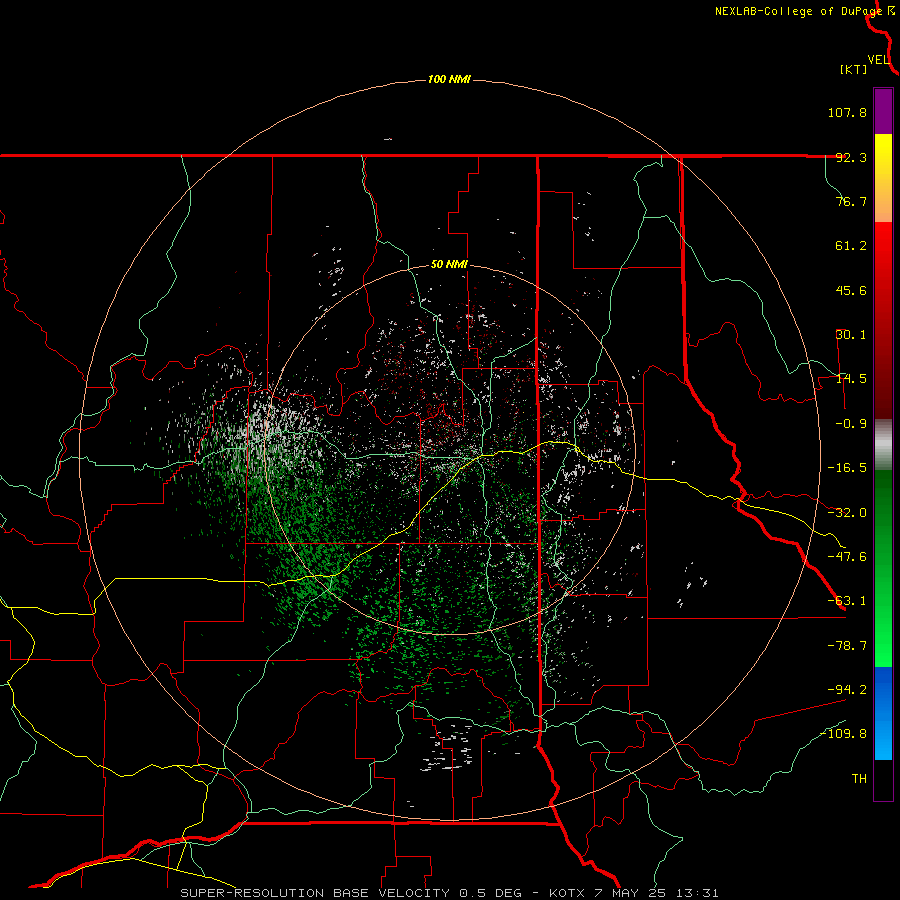Viewport: 900px width, 900px height.
Task: Click the -0.9 legend value
Action: (x=851, y=424)
